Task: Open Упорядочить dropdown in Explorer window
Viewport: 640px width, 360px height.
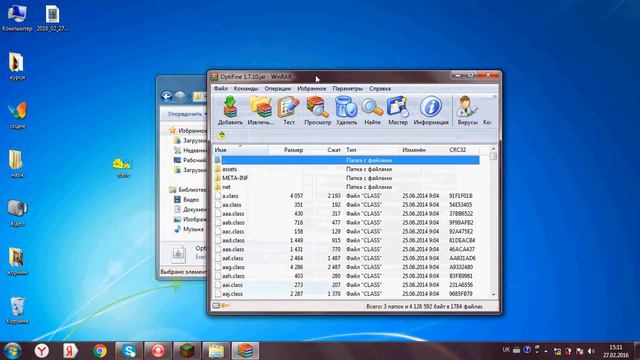Action: [187, 114]
